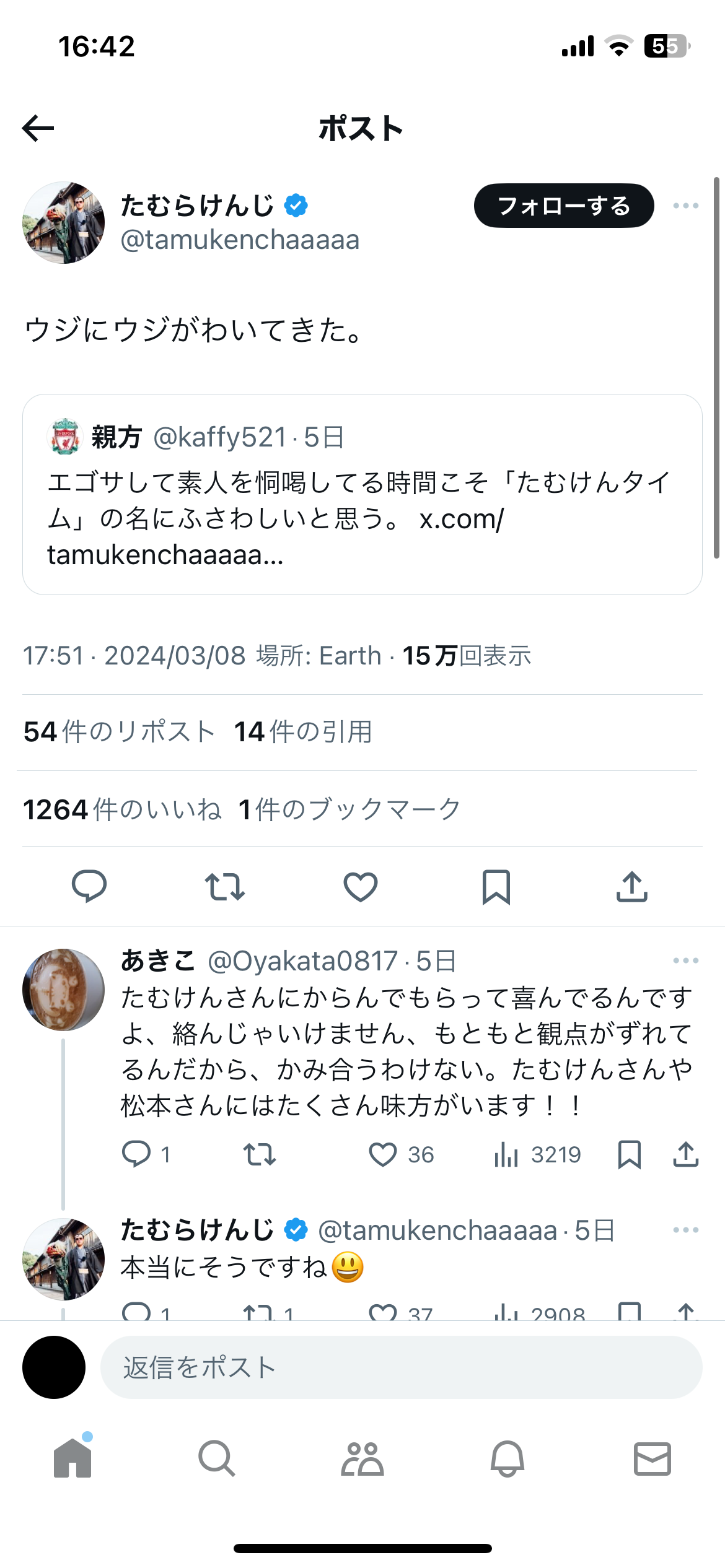Open more options on たむらけんじ reply
This screenshot has height=1568, width=725.
(x=686, y=1230)
